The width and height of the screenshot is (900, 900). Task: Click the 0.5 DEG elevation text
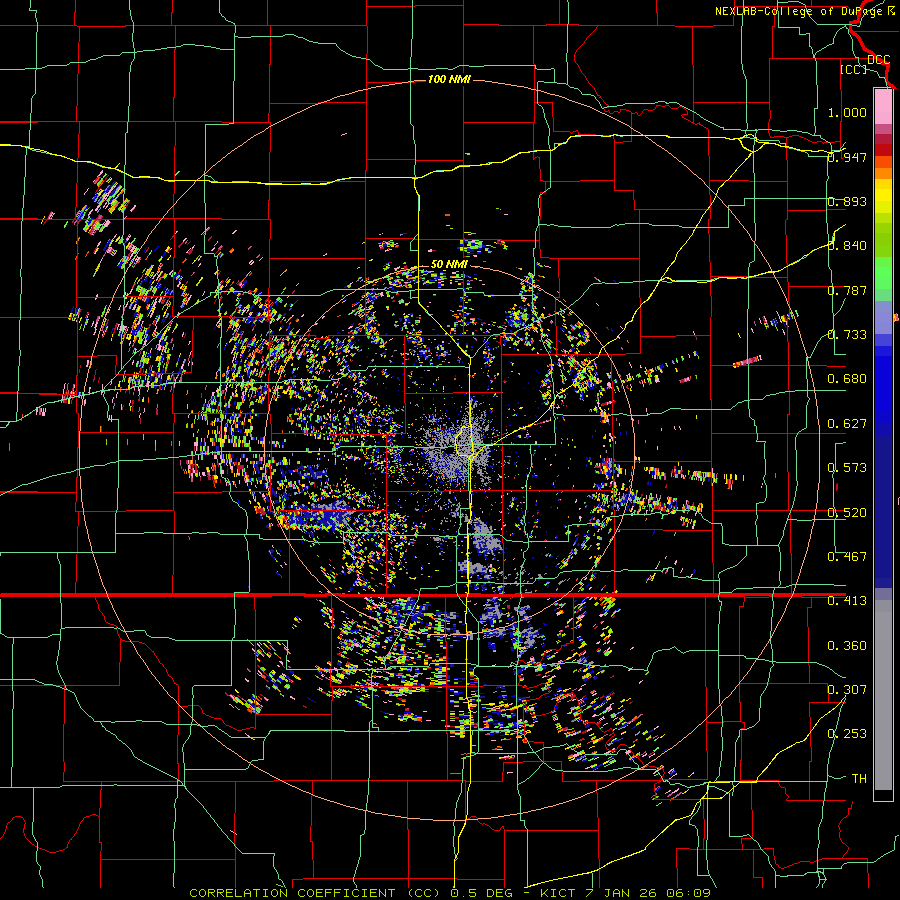click(481, 893)
